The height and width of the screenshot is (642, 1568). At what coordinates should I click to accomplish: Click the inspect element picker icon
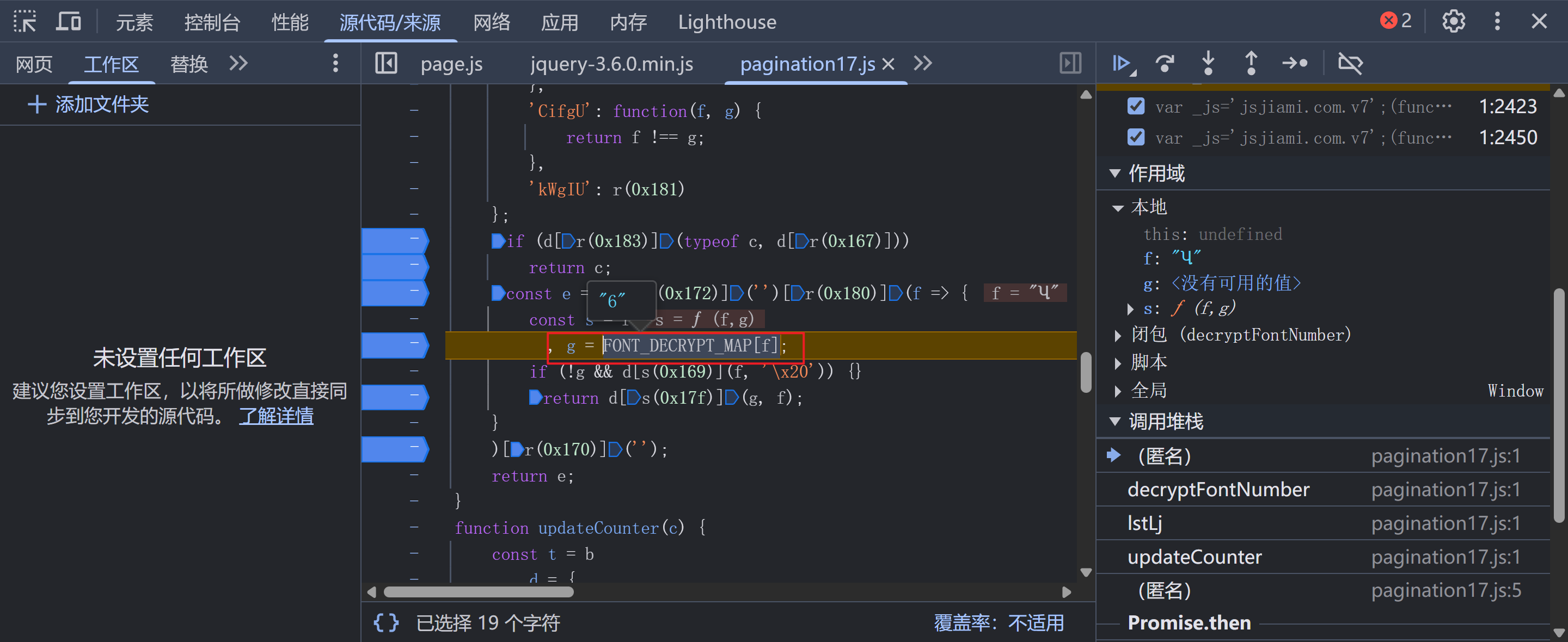click(25, 22)
